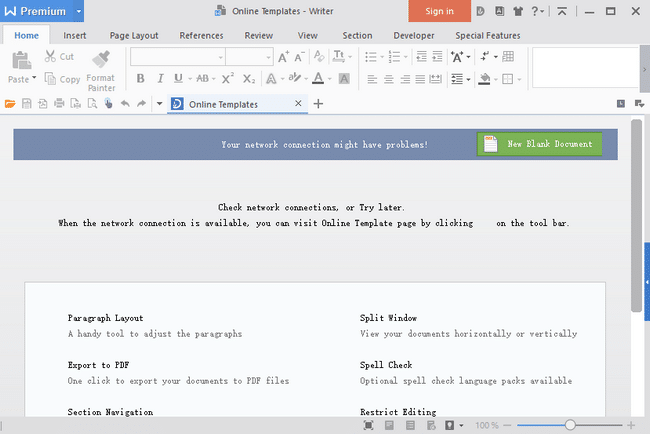Toggle strikethrough AB formatting

[202, 78]
